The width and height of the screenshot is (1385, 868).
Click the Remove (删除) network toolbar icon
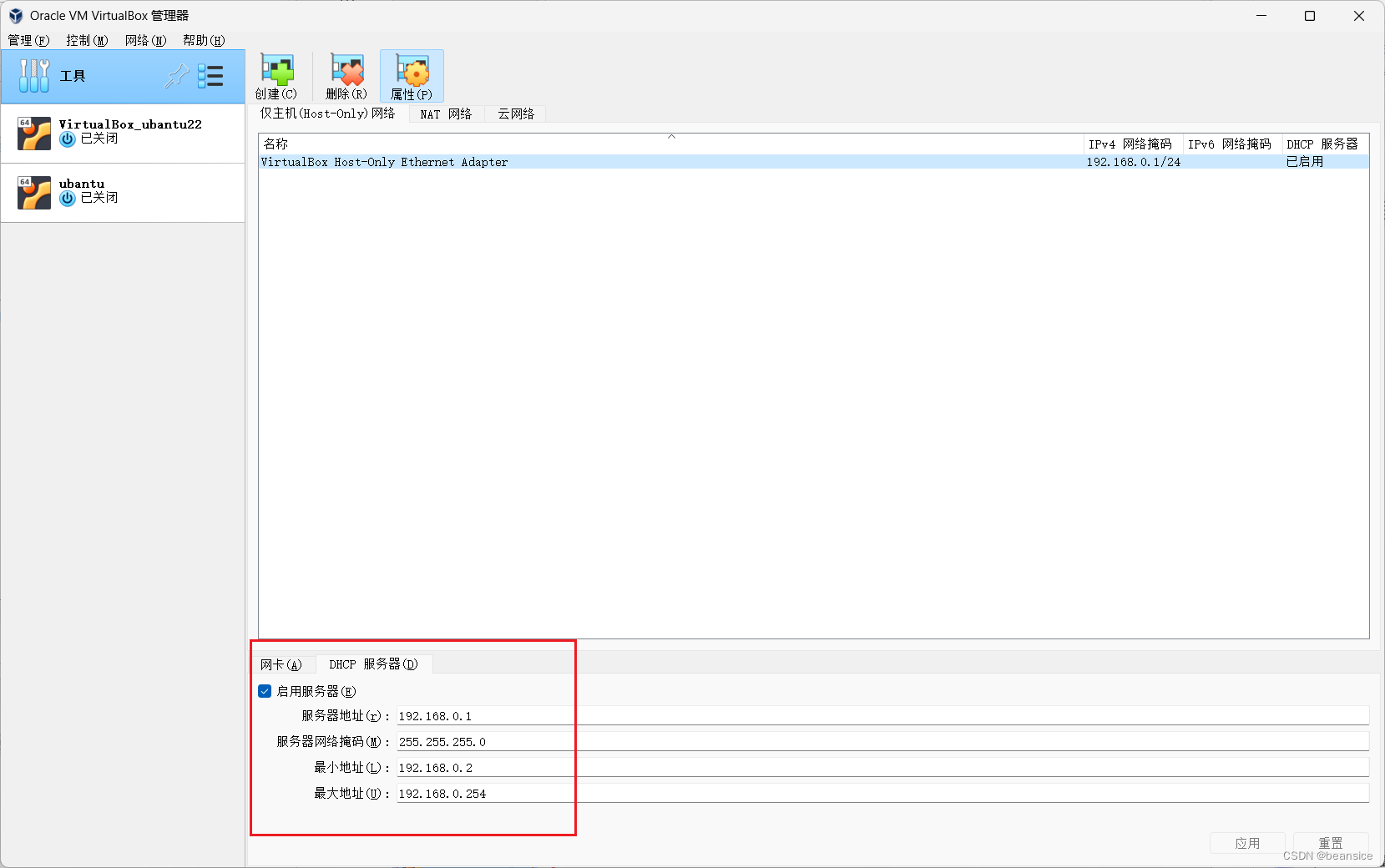point(346,70)
